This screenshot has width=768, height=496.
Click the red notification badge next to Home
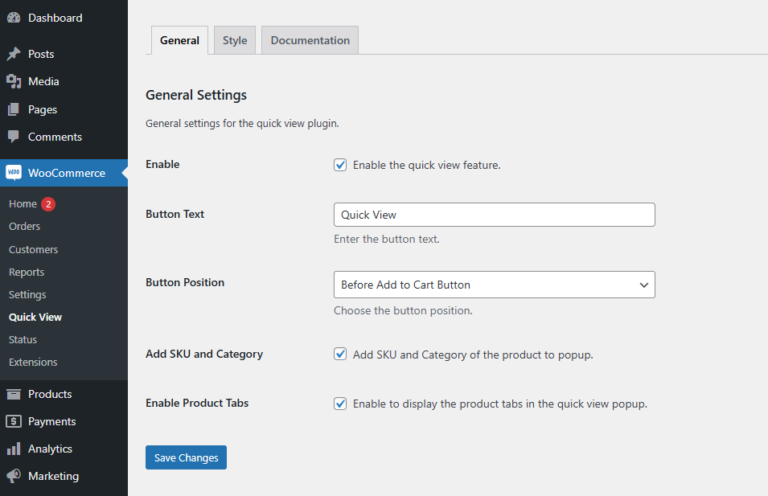pos(48,204)
